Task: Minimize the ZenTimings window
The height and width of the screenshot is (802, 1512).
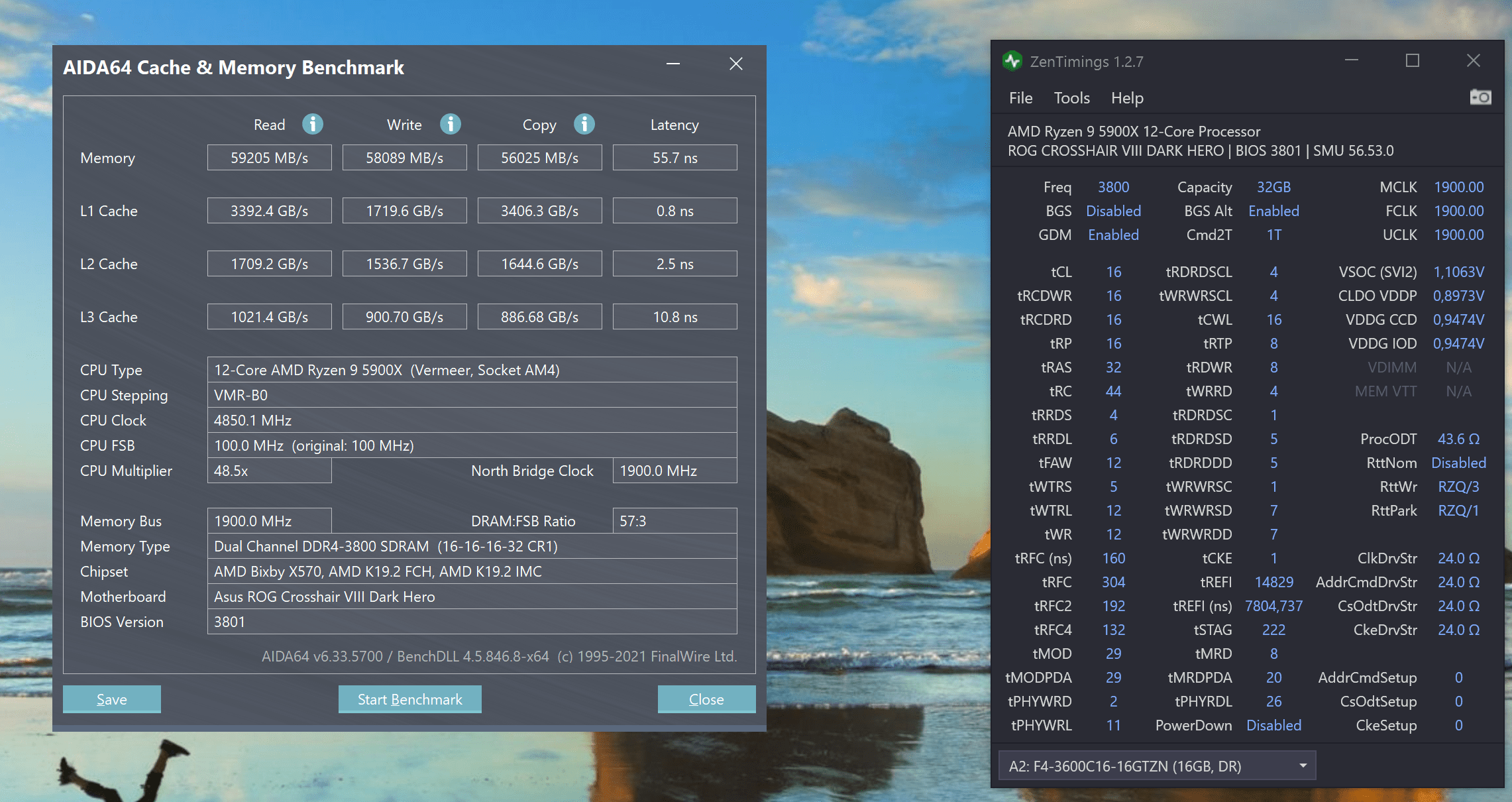Action: click(1352, 60)
